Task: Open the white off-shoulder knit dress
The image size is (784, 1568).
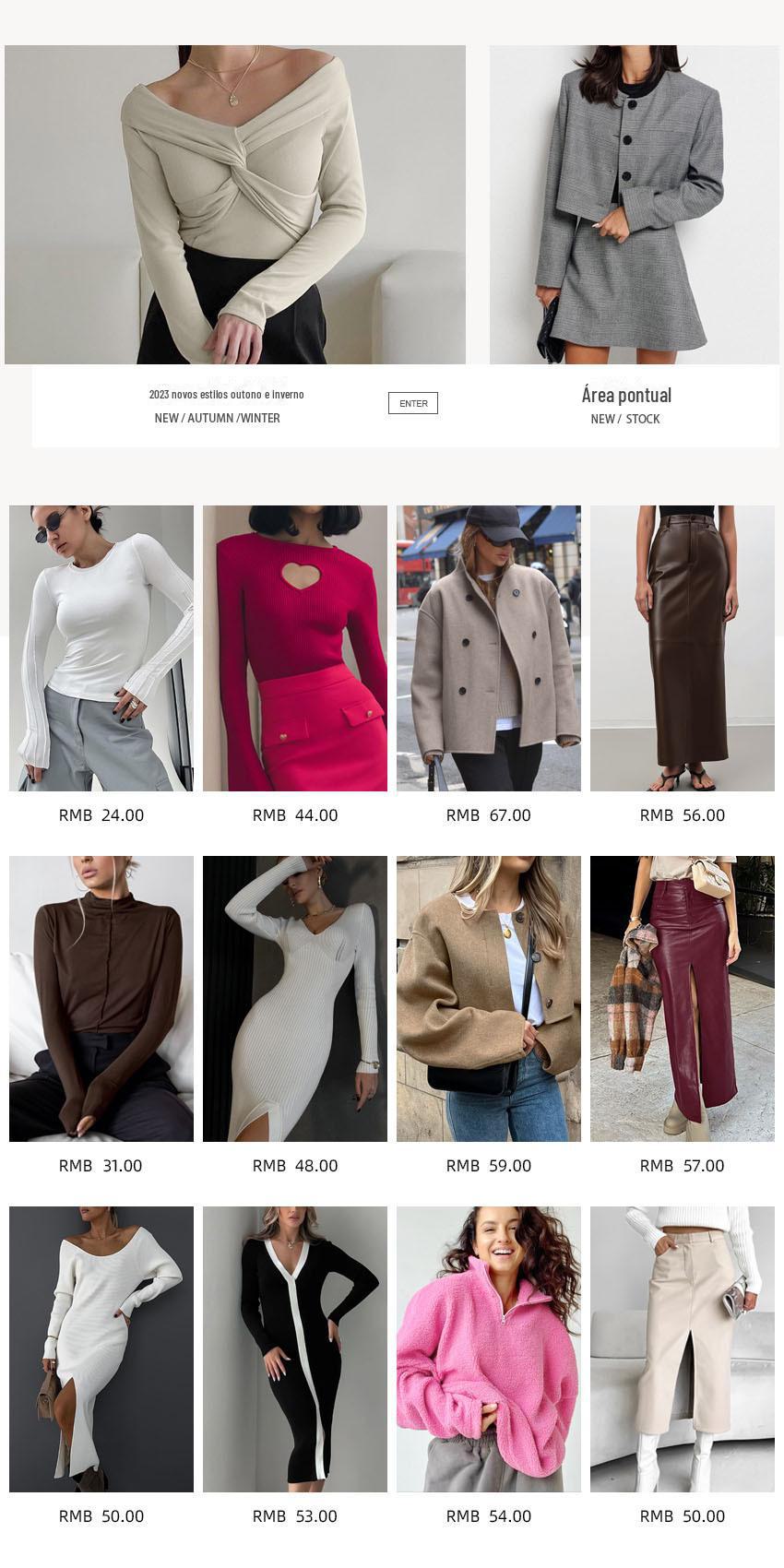Action: click(x=101, y=1349)
